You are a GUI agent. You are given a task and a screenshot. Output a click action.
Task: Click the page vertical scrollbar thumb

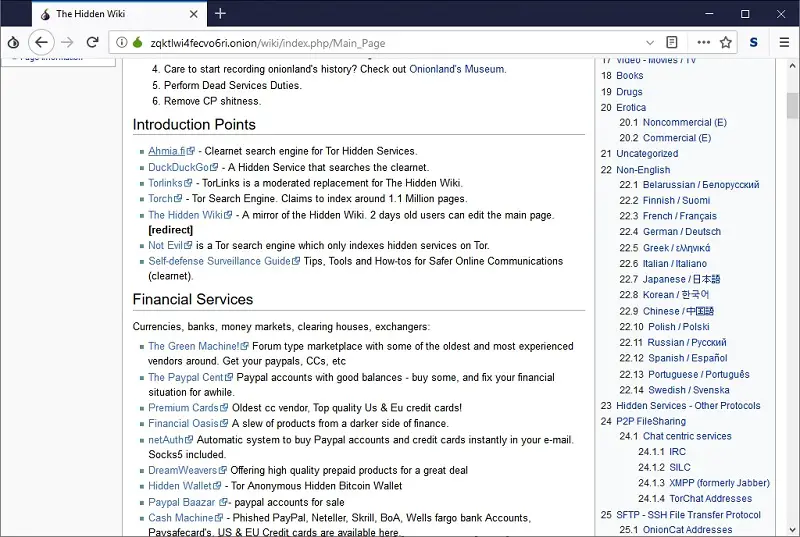point(792,105)
